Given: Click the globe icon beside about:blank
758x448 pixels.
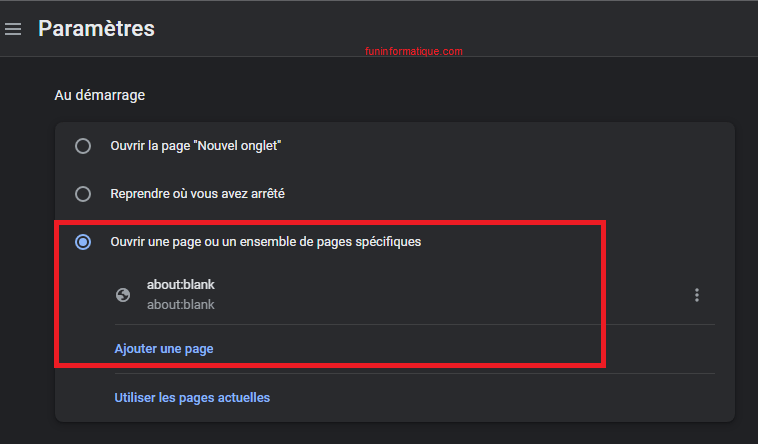Looking at the screenshot, I should click(x=123, y=294).
